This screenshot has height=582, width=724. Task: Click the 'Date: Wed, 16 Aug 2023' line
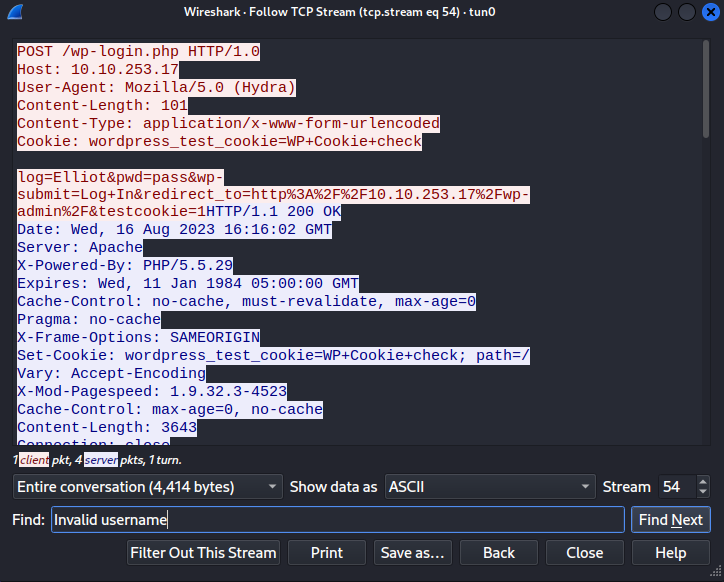(x=175, y=230)
